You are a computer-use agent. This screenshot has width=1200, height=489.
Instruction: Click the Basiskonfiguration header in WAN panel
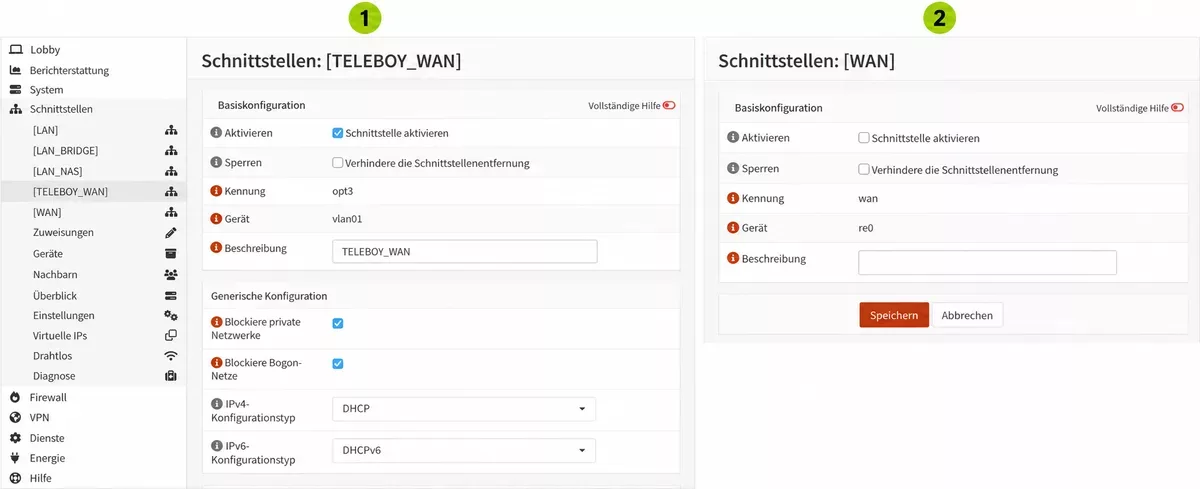pos(778,108)
